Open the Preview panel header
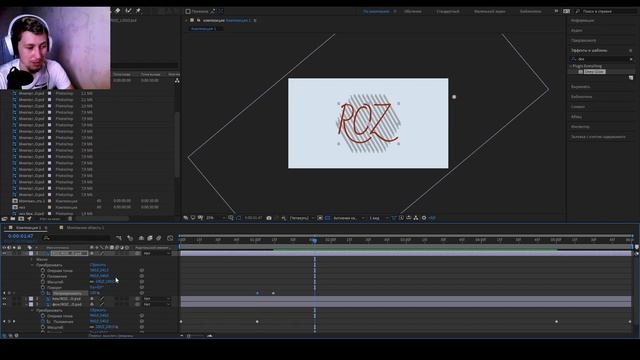This screenshot has height=360, width=640. tap(584, 40)
